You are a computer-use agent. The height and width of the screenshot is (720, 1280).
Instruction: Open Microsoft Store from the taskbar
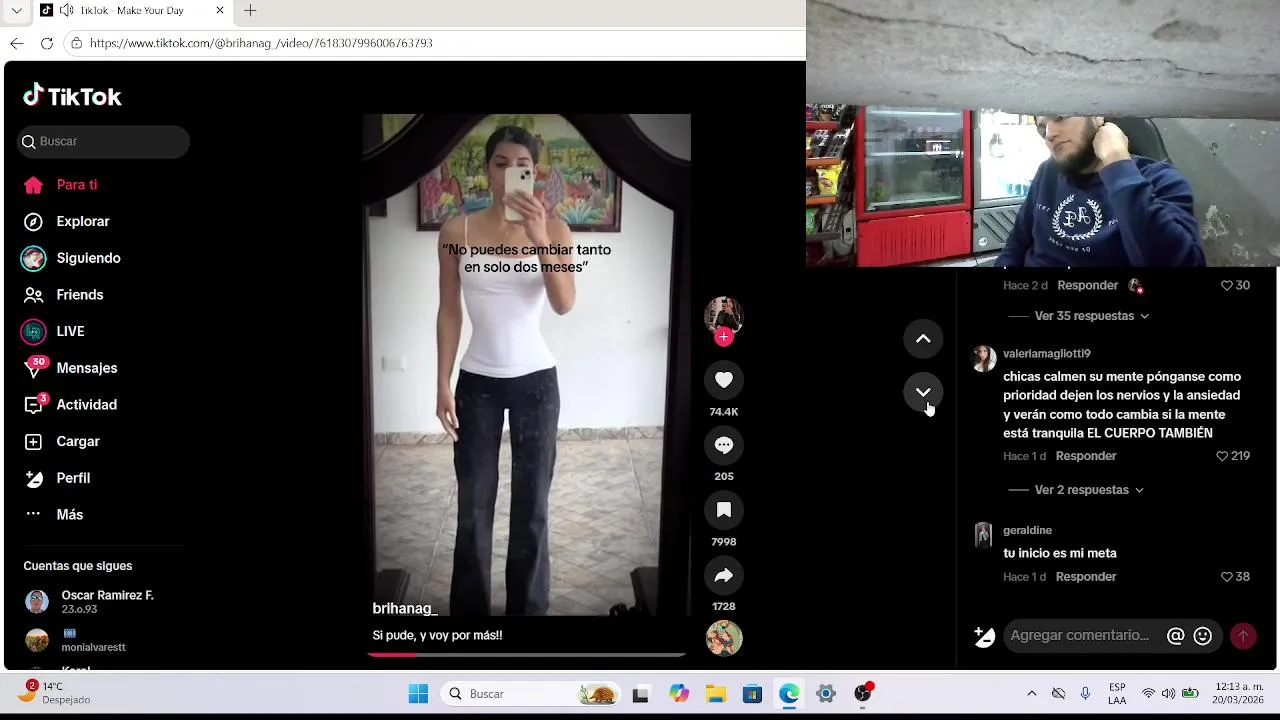click(x=752, y=694)
